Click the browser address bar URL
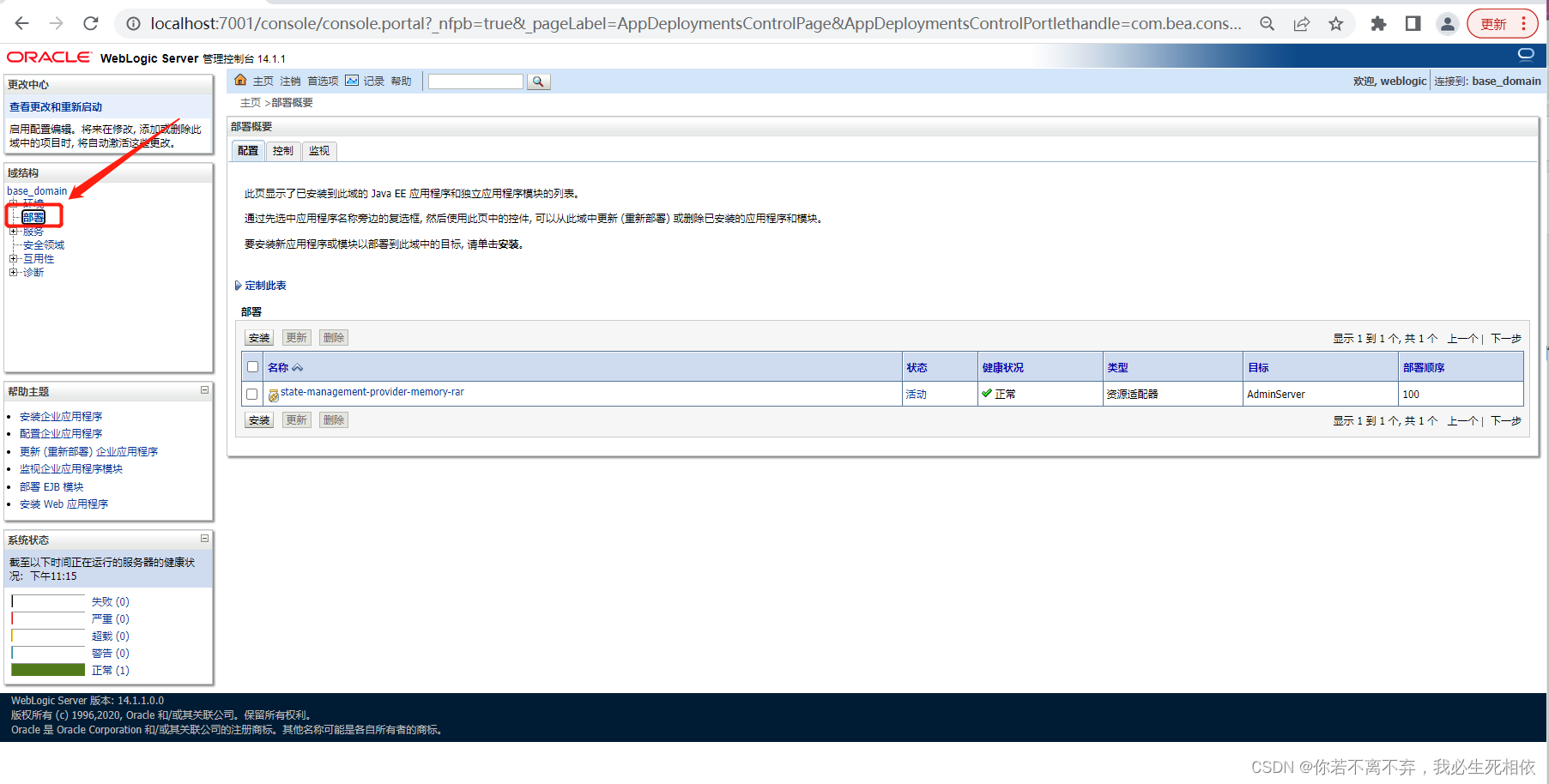 tap(695, 24)
